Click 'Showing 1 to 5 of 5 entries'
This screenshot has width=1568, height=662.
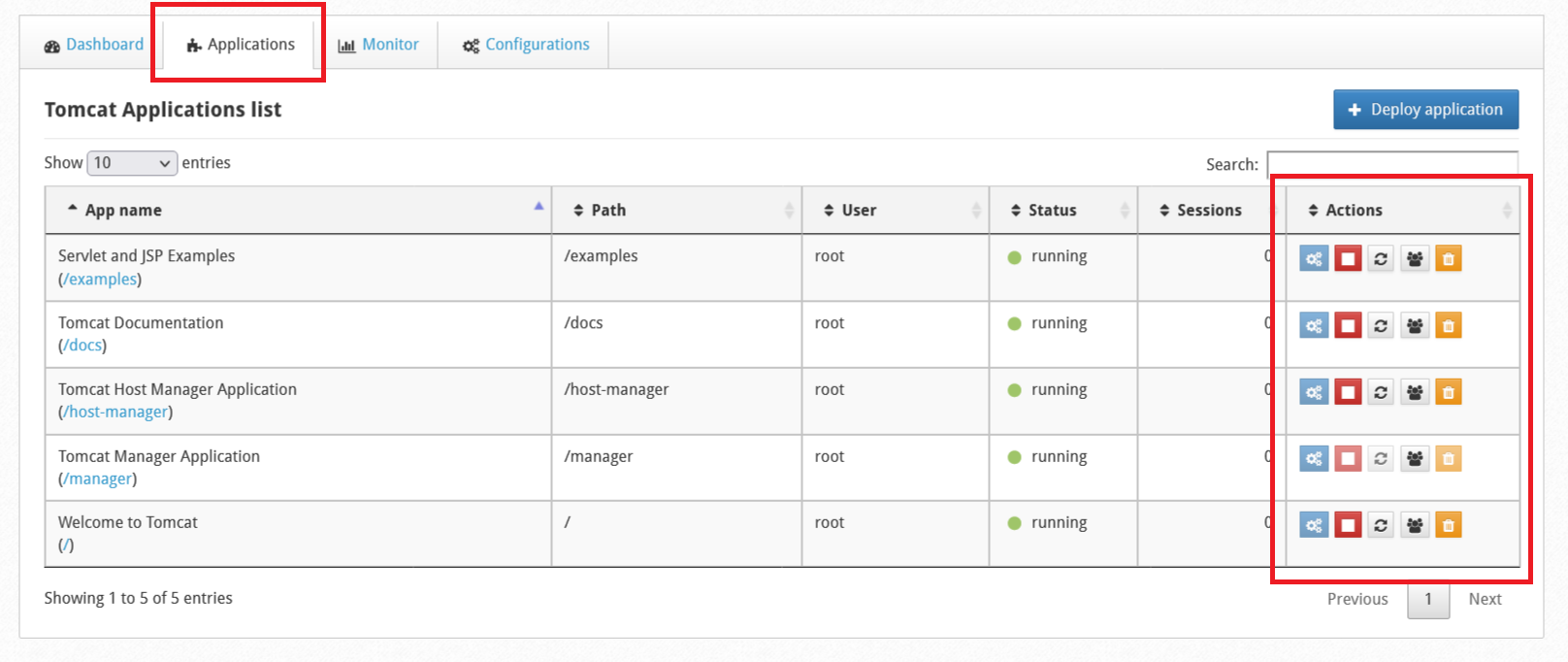point(138,599)
